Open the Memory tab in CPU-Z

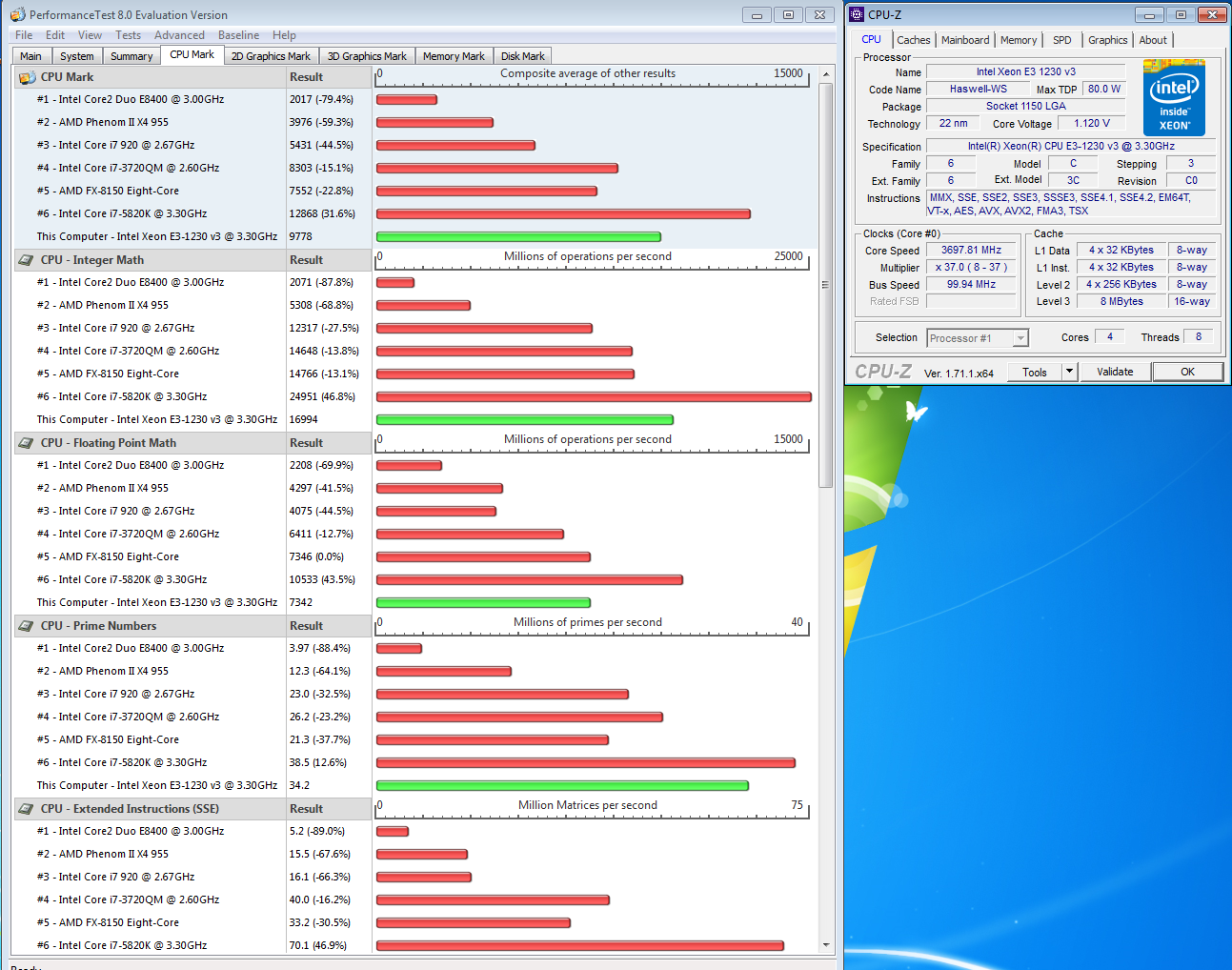pos(1019,40)
